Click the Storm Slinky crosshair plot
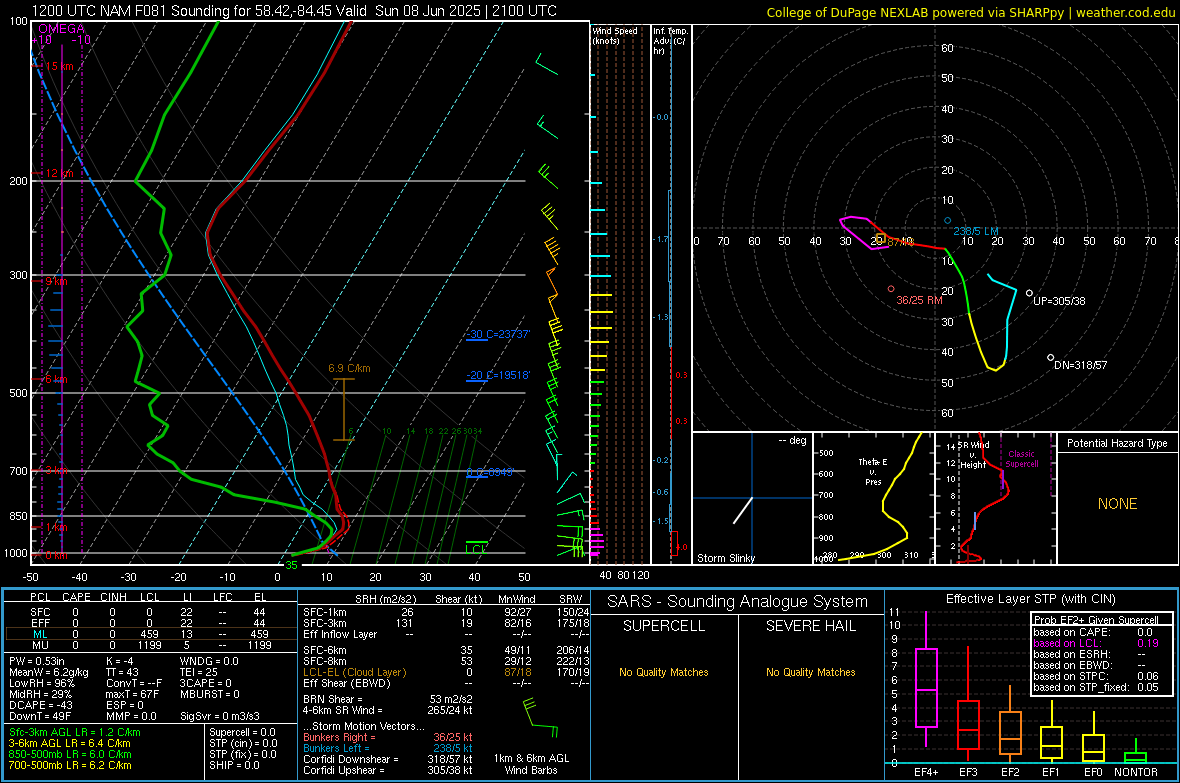This screenshot has height=783, width=1180. point(752,498)
